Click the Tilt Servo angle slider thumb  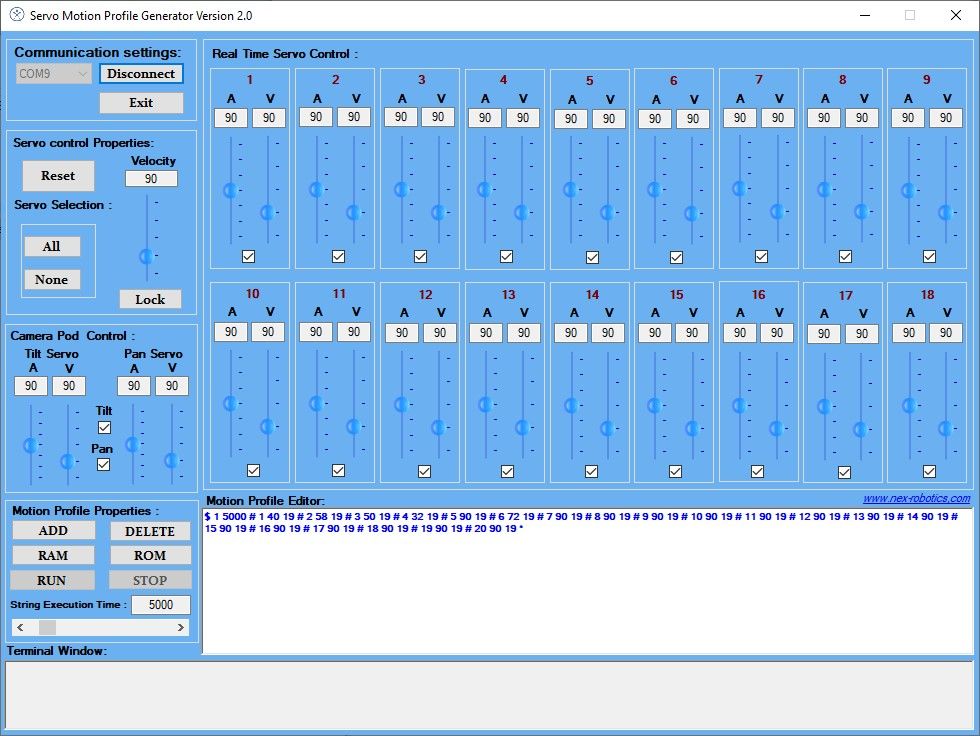[x=30, y=445]
